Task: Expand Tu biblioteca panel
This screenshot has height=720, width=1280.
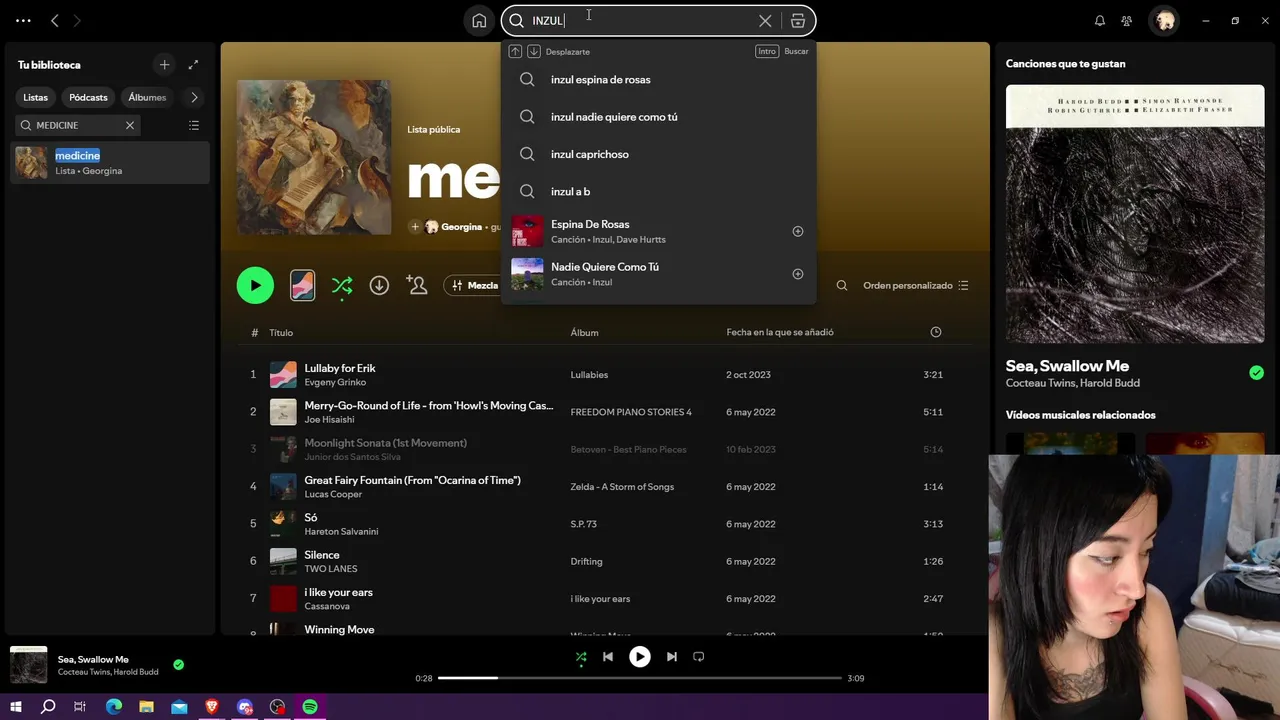Action: click(x=193, y=65)
